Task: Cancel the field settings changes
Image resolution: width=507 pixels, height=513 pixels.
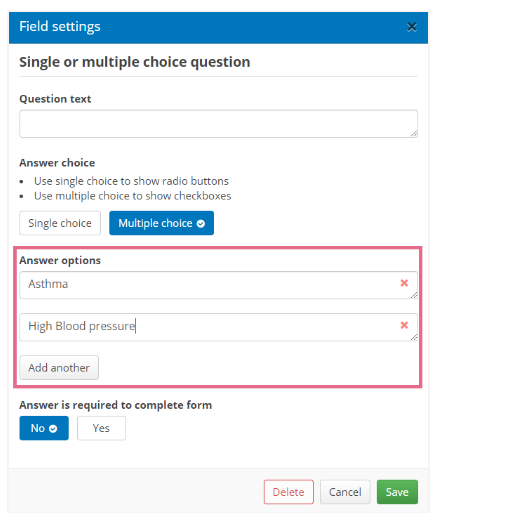Action: tap(345, 492)
